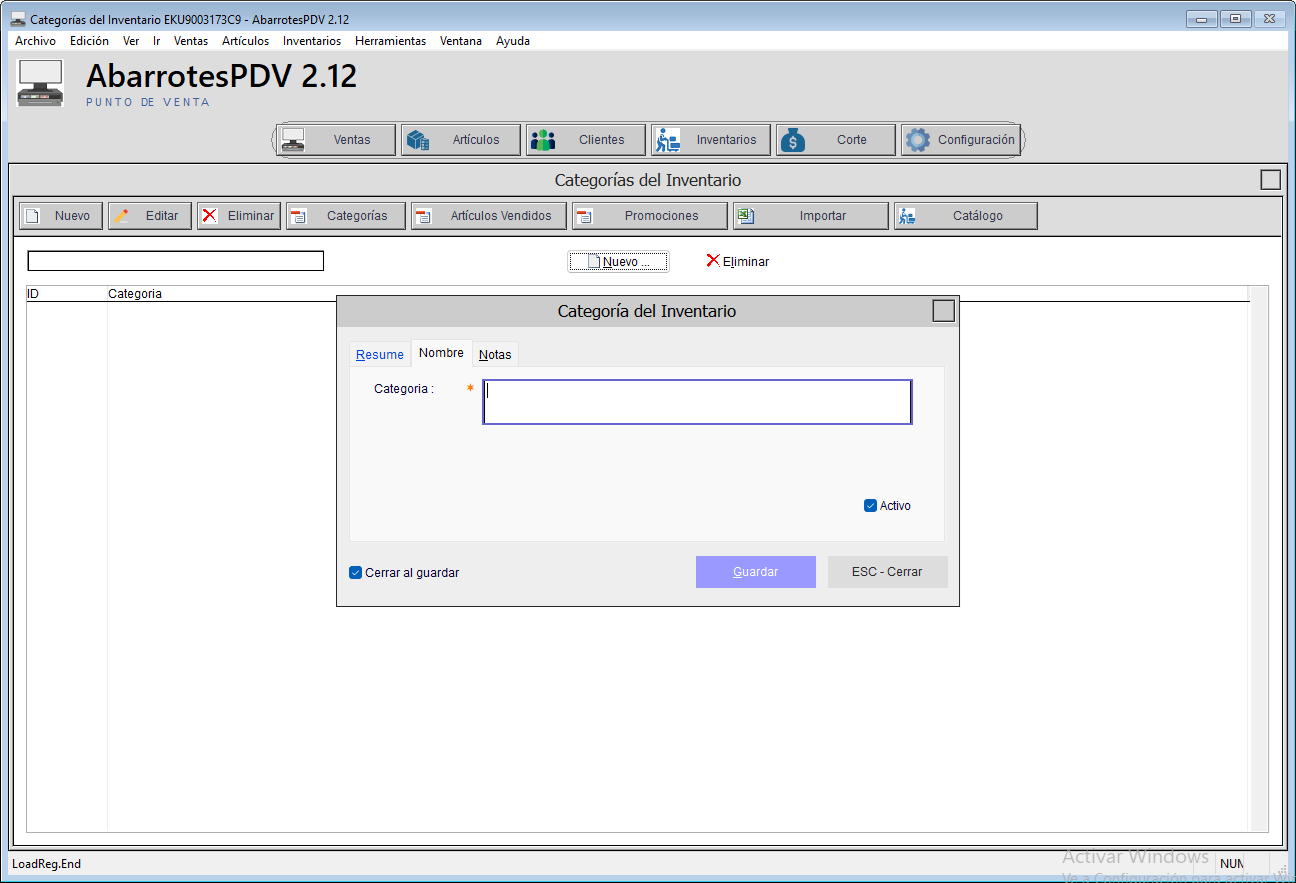Click the red X next to the Eliminar label above the list
The image size is (1296, 883).
click(x=713, y=260)
